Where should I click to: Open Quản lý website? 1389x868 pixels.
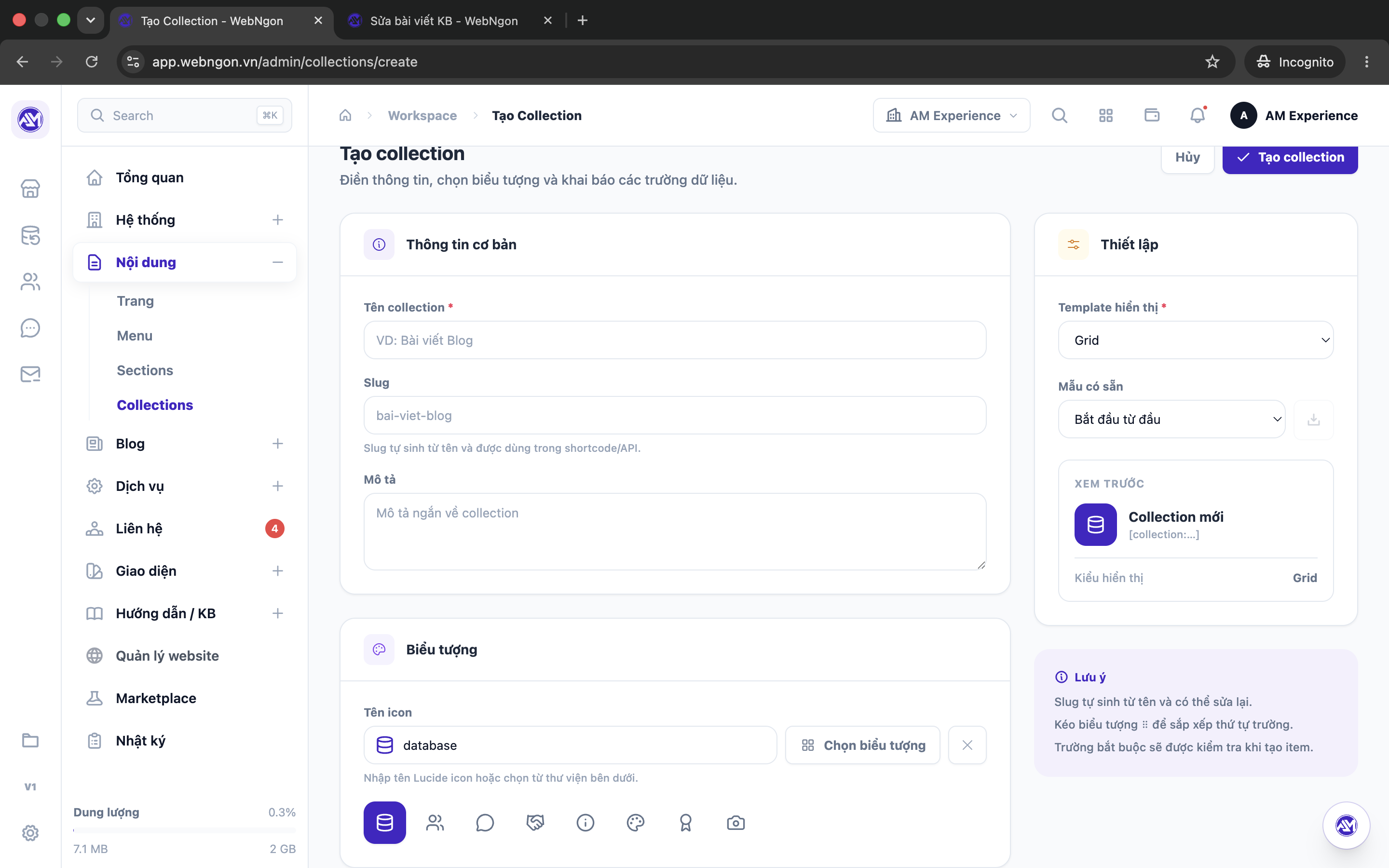184,656
